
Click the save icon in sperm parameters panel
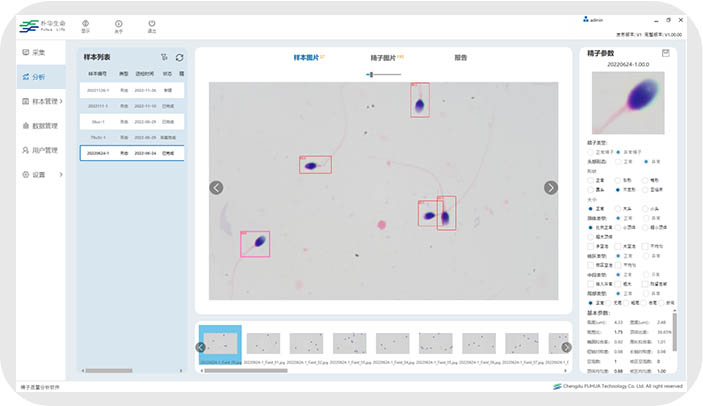coord(664,53)
